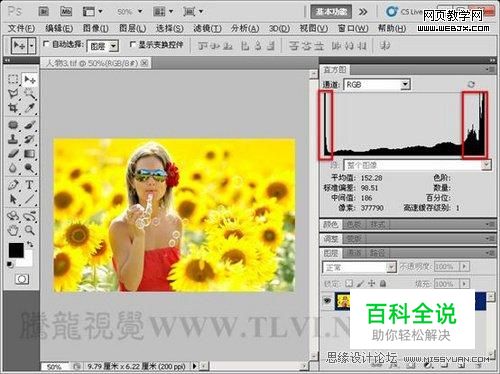Viewport: 500px width, 374px height.
Task: Reset default foreground and background colors
Action: (x=10, y=264)
